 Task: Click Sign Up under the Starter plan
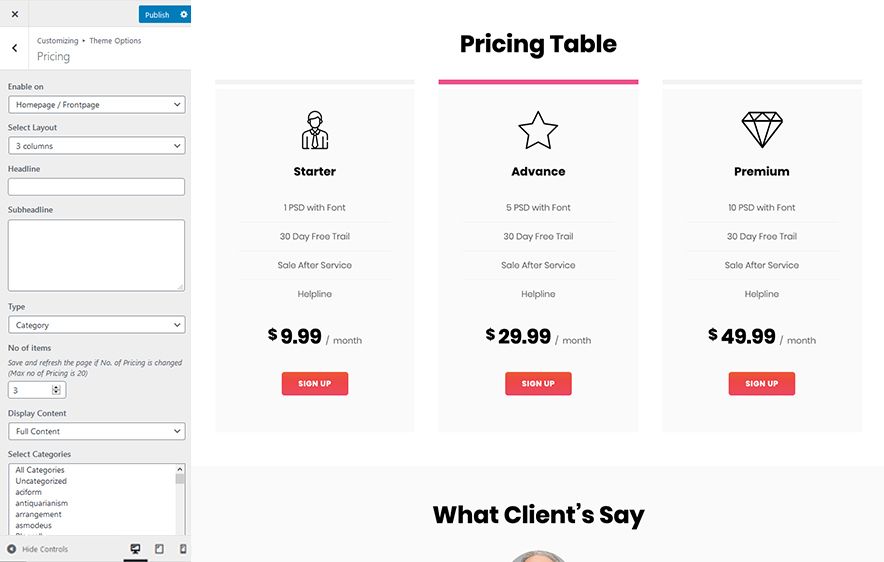(315, 383)
